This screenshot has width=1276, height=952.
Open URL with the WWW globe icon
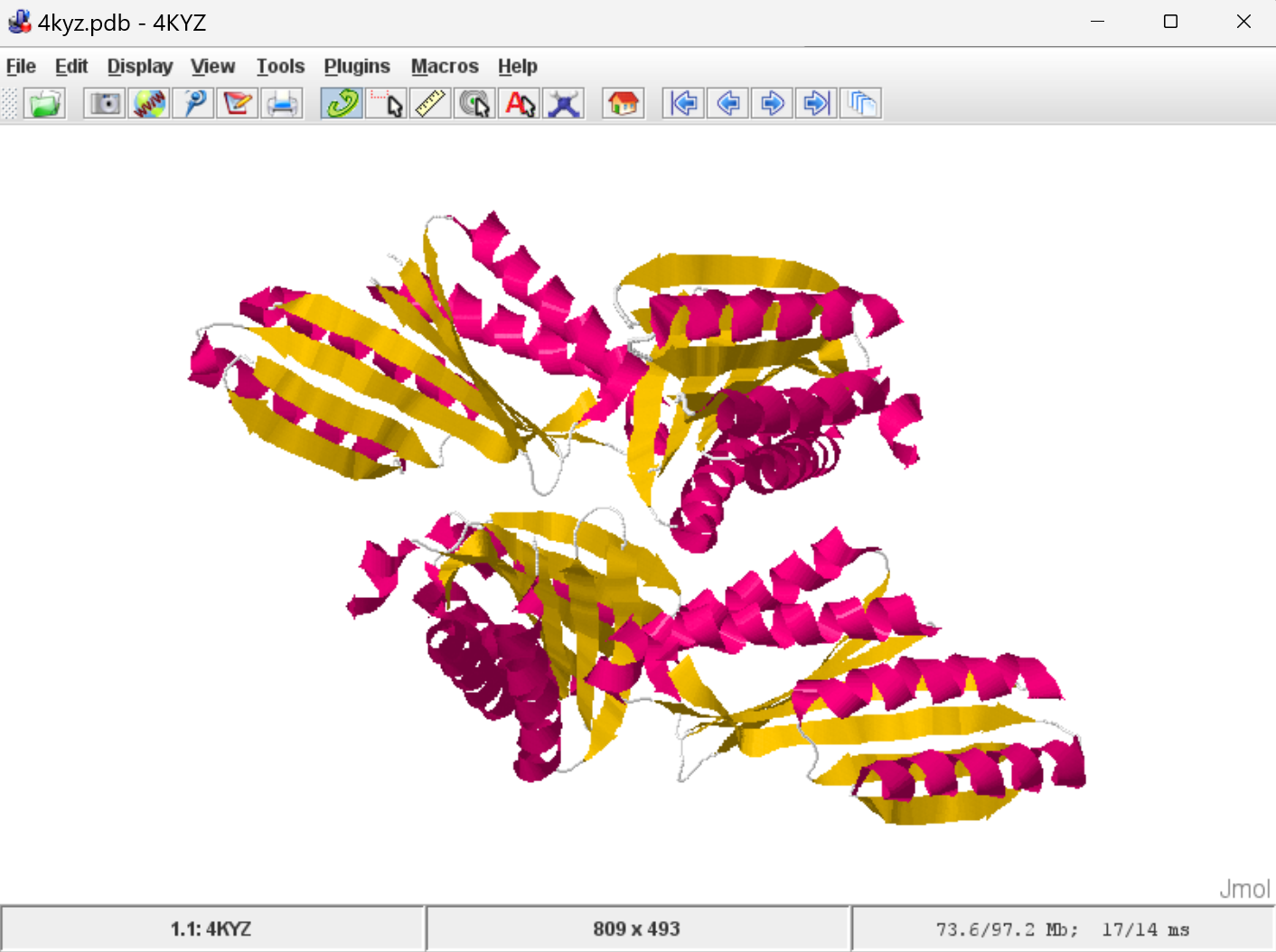coord(149,104)
